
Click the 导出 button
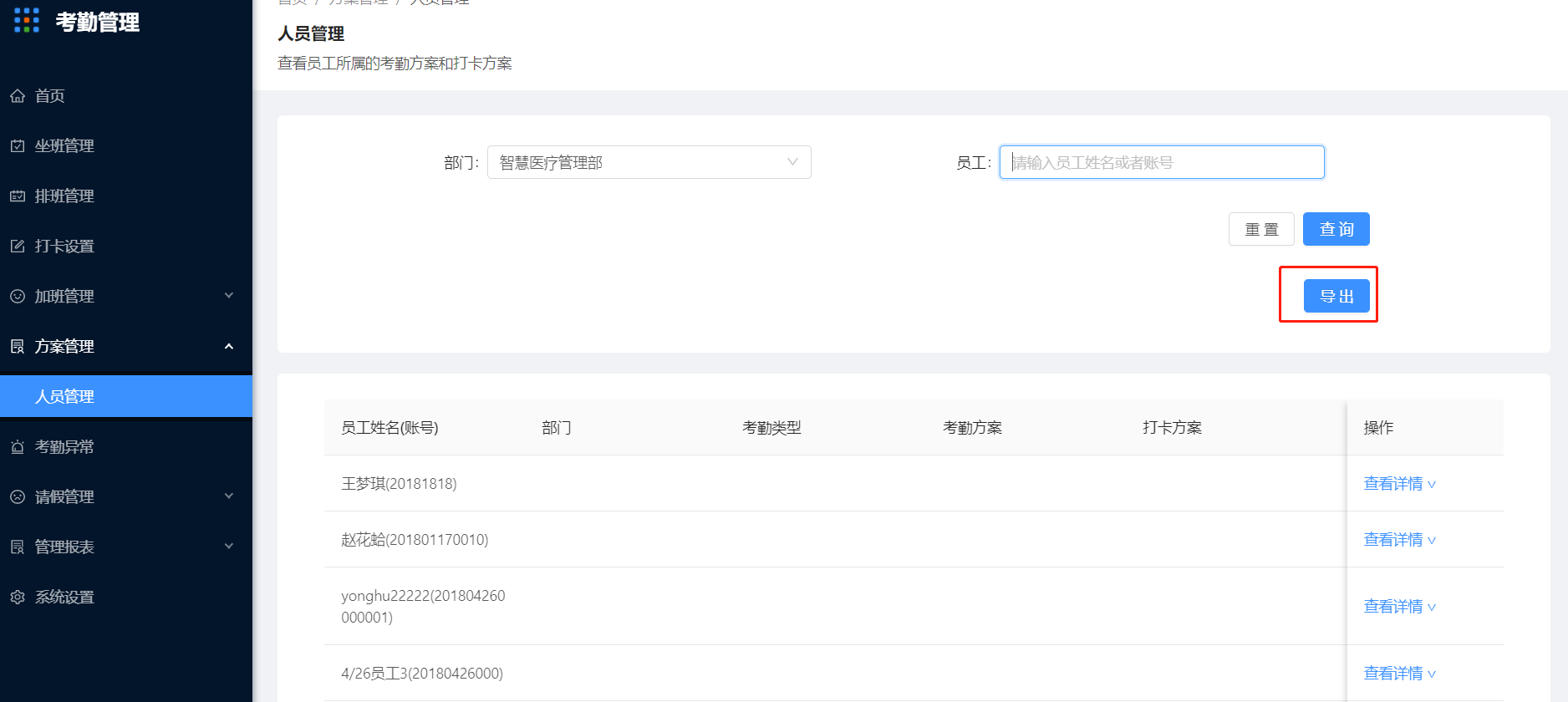pyautogui.click(x=1336, y=296)
